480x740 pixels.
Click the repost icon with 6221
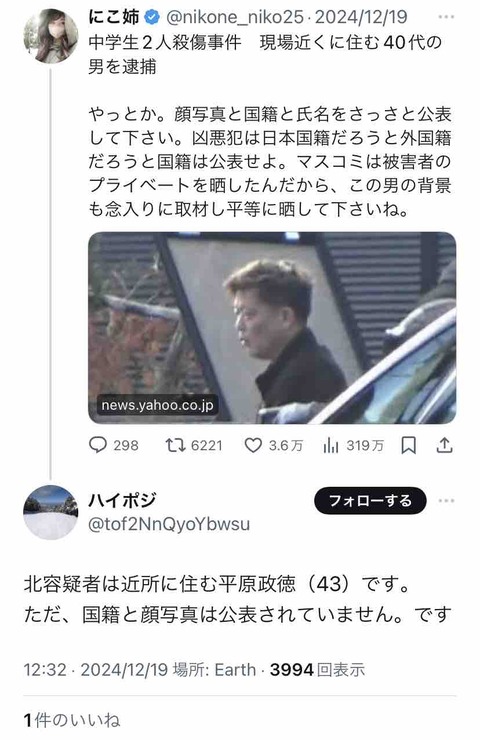(175, 445)
